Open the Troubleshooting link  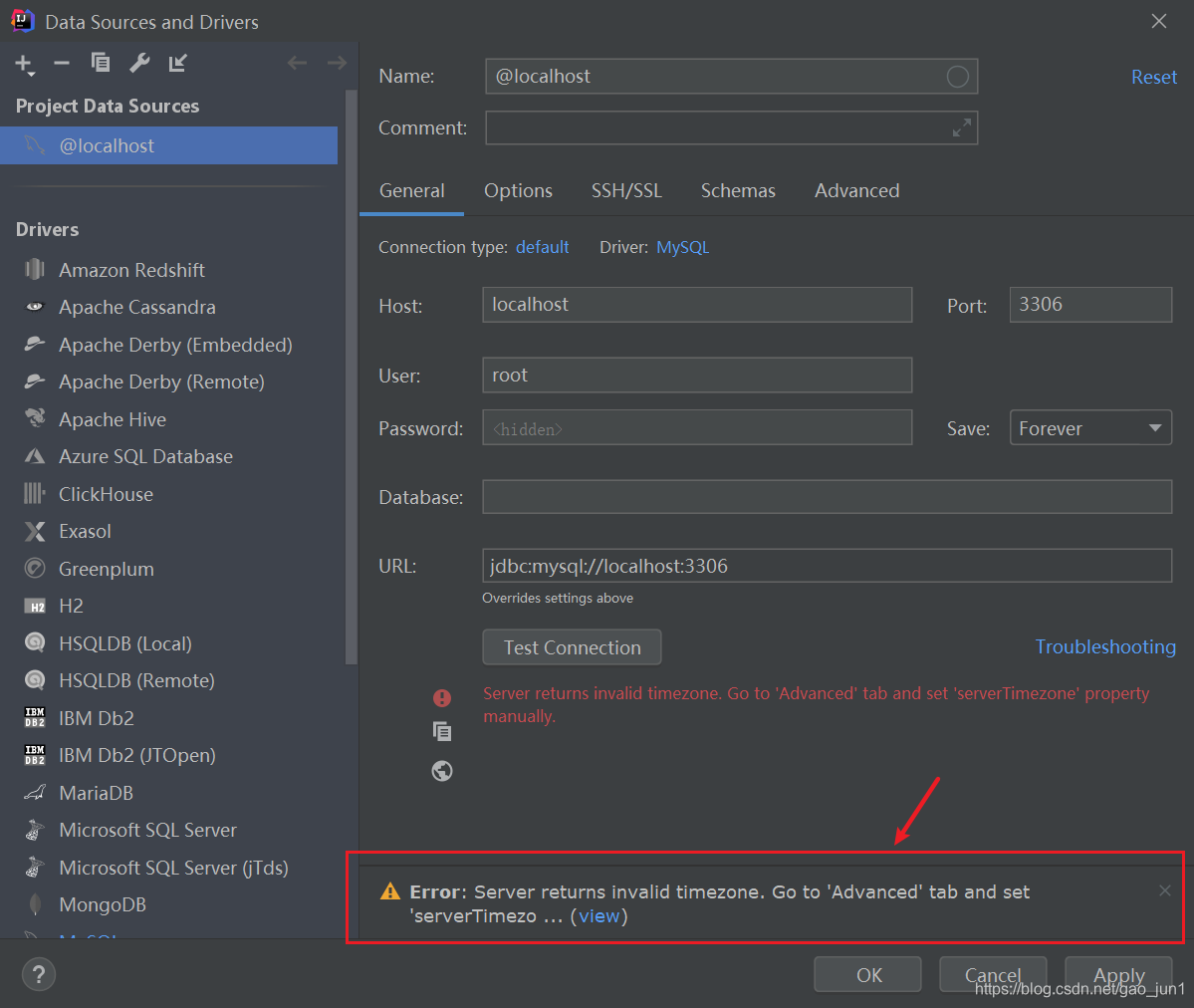(x=1105, y=646)
